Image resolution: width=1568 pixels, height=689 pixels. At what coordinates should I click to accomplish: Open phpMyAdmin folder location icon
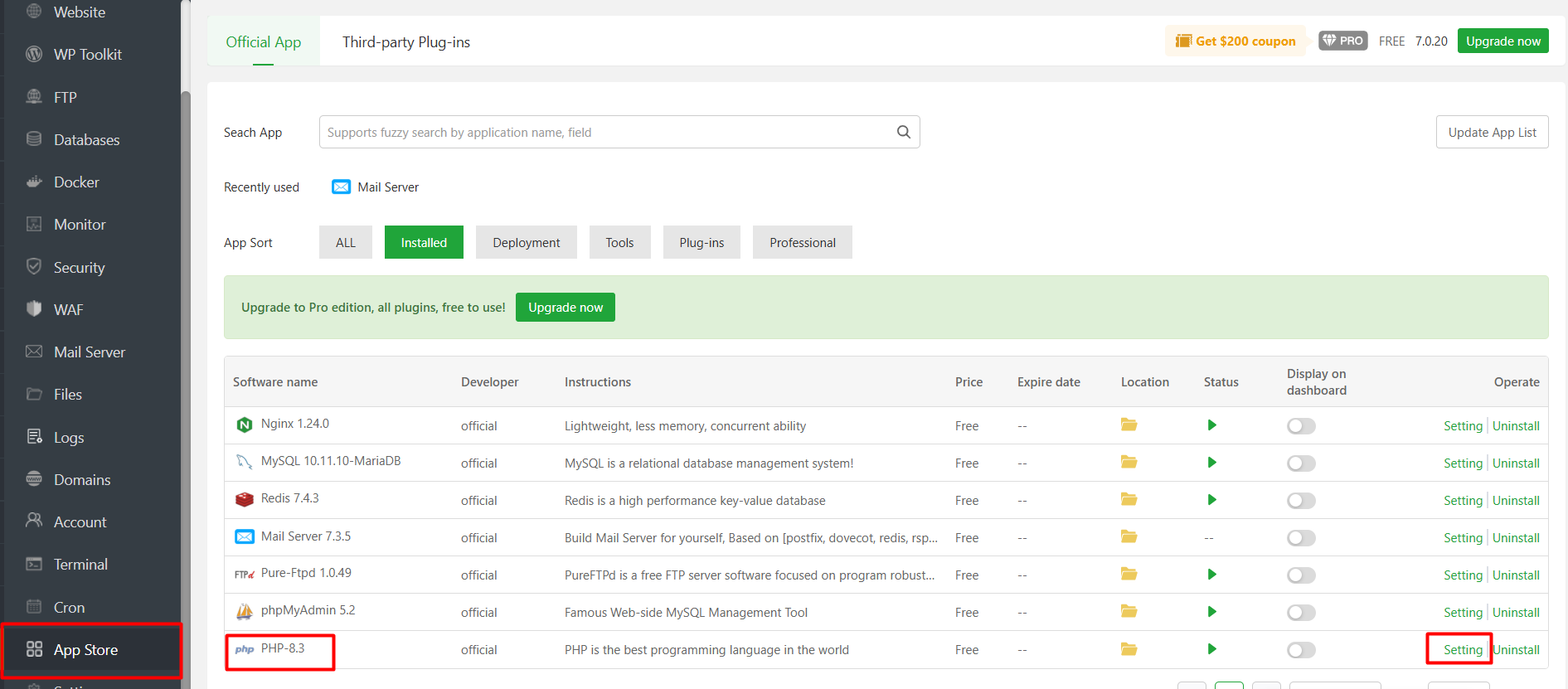click(x=1129, y=611)
